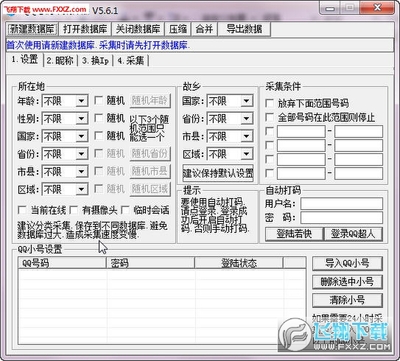Tick the 当前在线 checkbox
This screenshot has width=400, height=361.
(22, 210)
